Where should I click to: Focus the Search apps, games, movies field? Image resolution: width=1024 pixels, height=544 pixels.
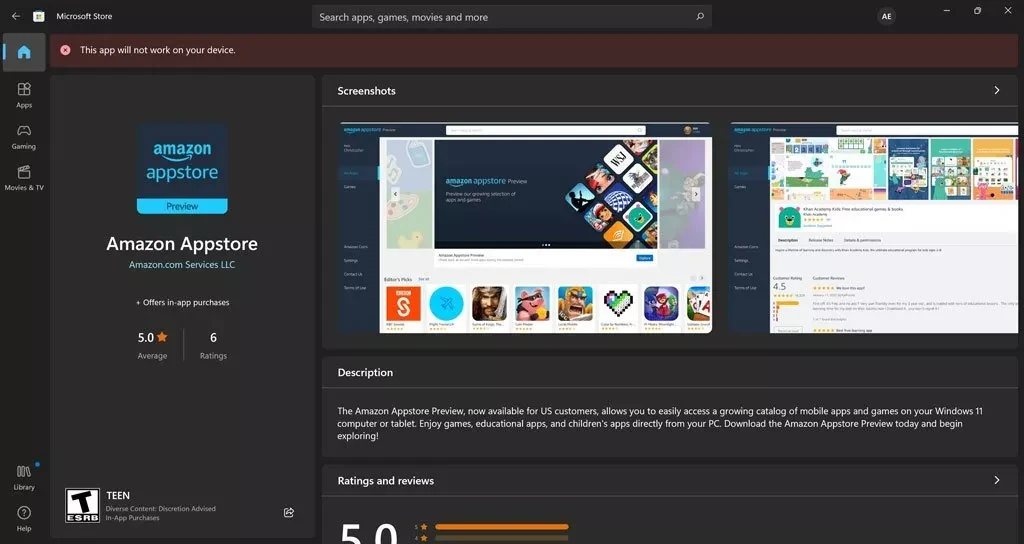512,17
